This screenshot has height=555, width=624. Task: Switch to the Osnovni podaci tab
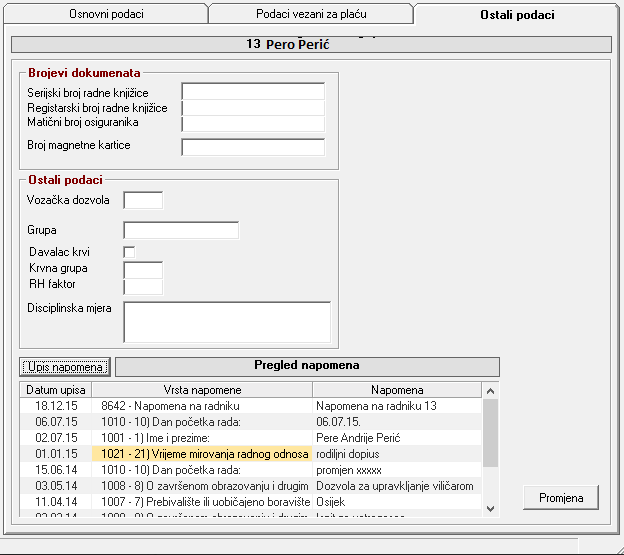pyautogui.click(x=105, y=15)
